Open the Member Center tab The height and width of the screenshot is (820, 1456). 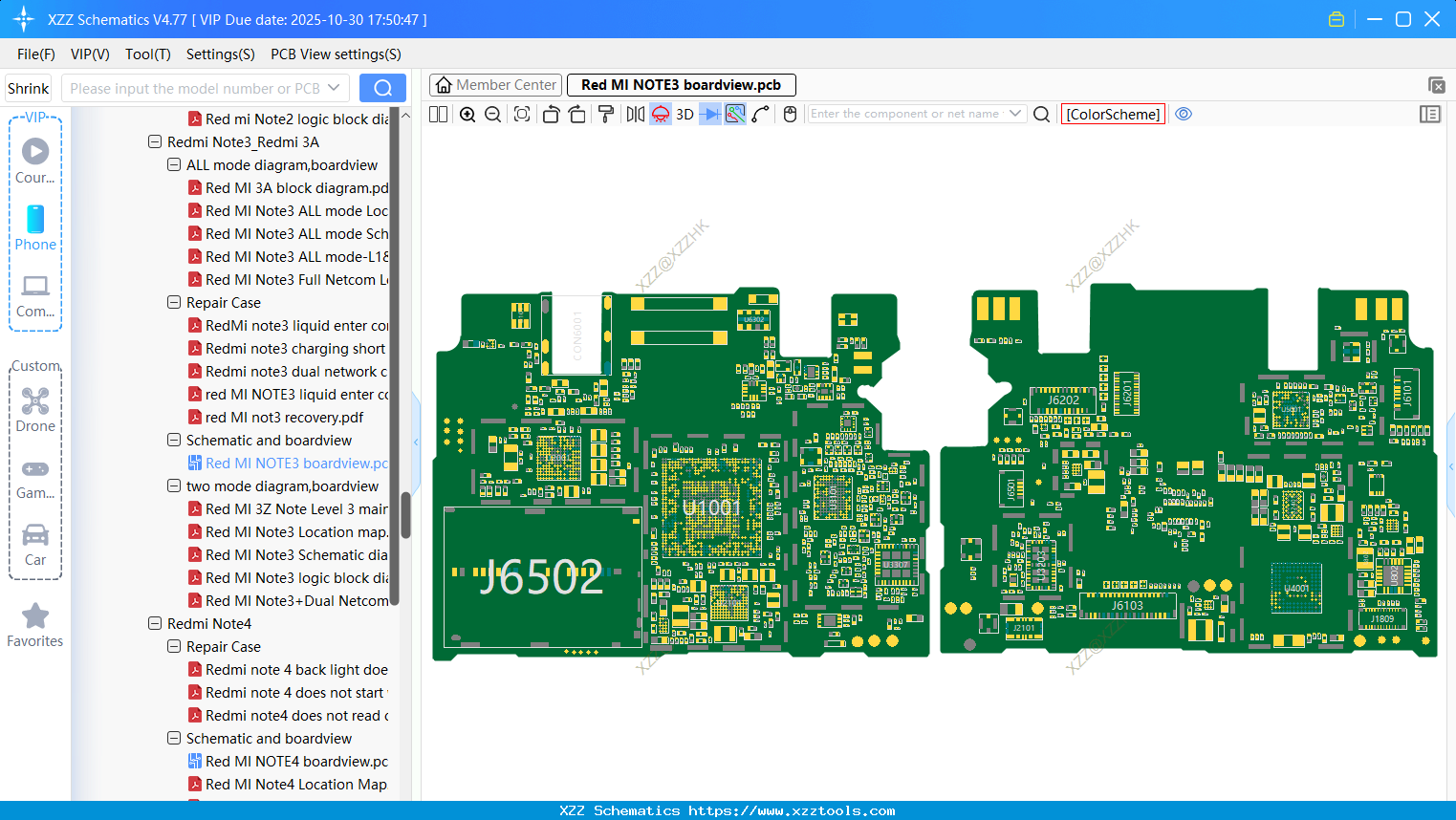click(x=495, y=85)
